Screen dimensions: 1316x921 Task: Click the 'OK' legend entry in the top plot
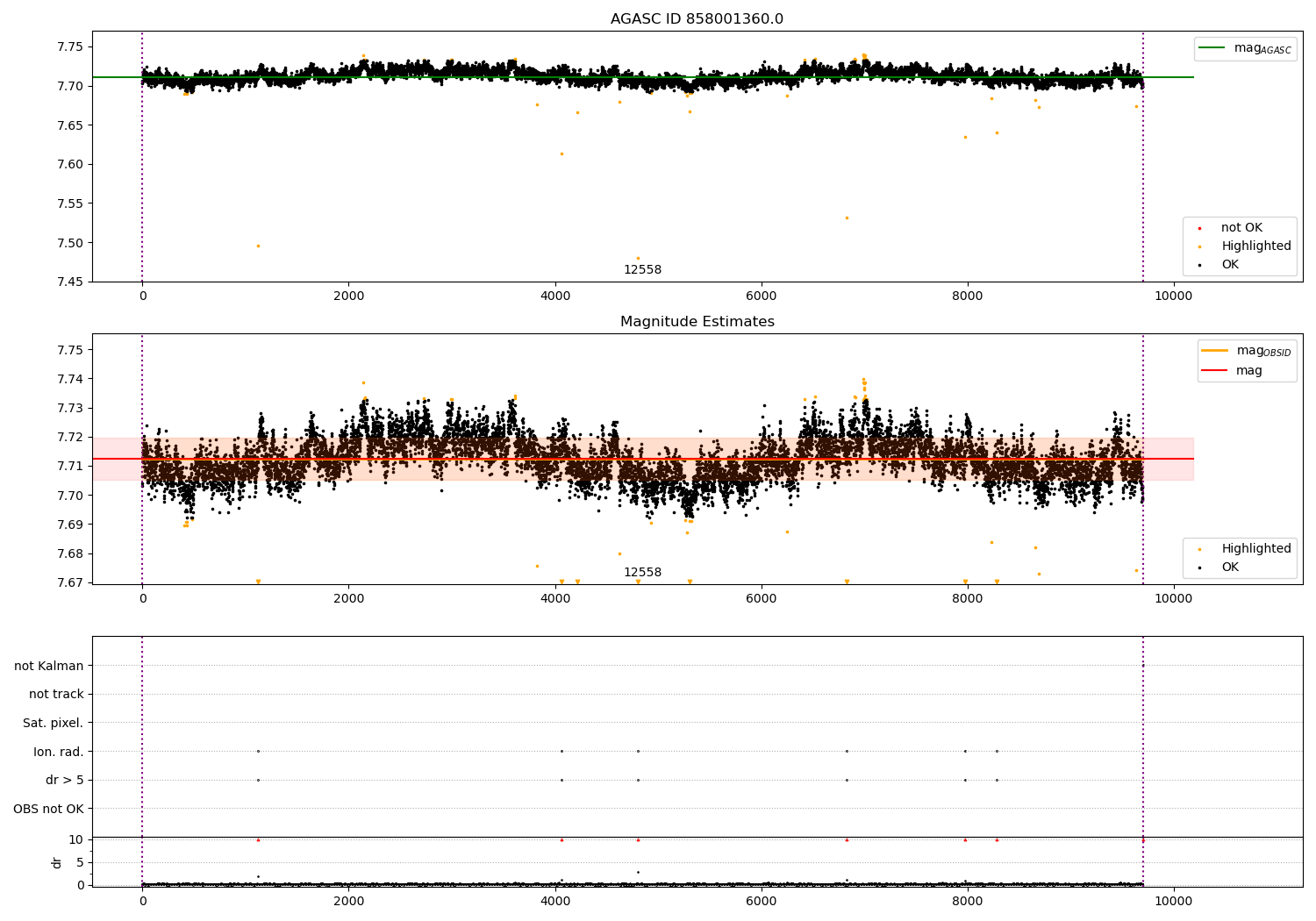[x=1230, y=265]
